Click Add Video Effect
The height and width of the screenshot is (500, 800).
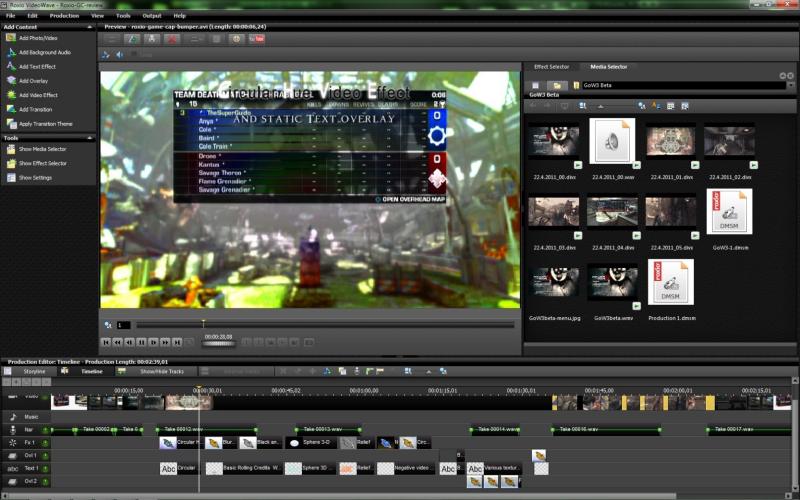pyautogui.click(x=32, y=95)
